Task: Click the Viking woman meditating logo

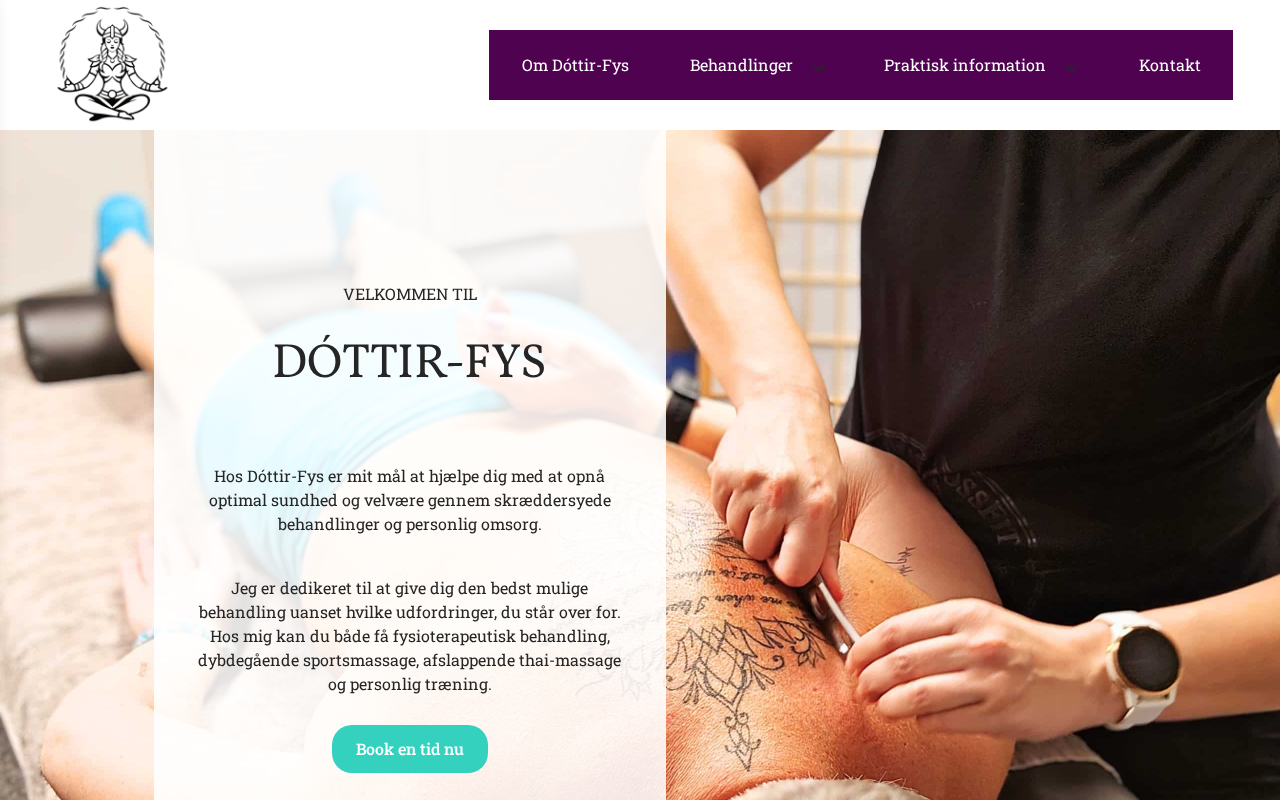Action: click(112, 65)
